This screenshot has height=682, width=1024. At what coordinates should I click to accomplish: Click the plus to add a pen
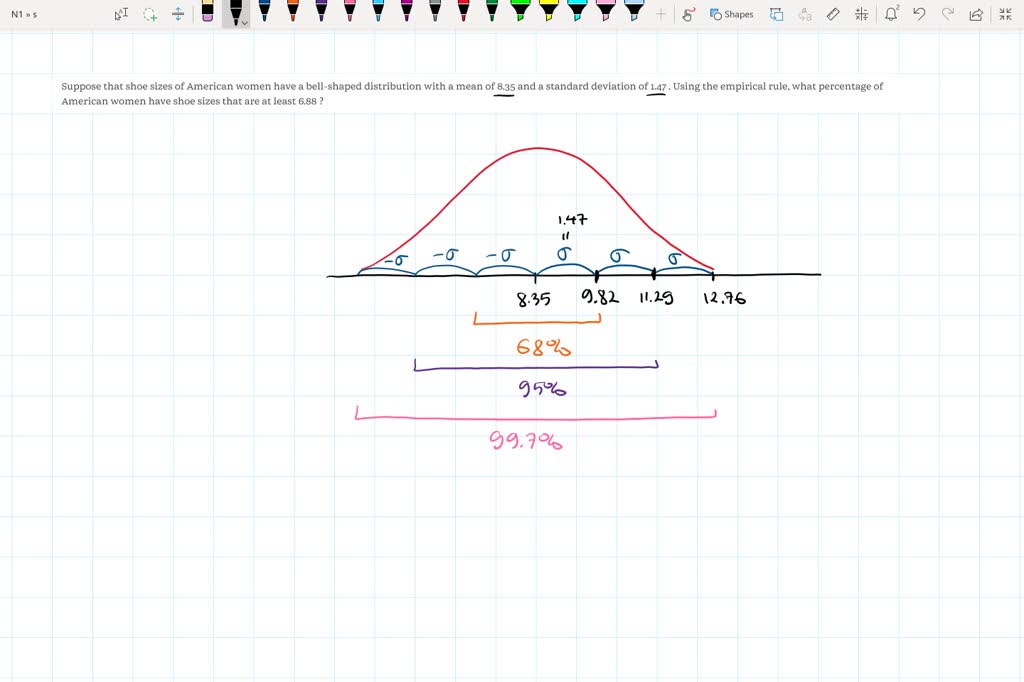(660, 14)
